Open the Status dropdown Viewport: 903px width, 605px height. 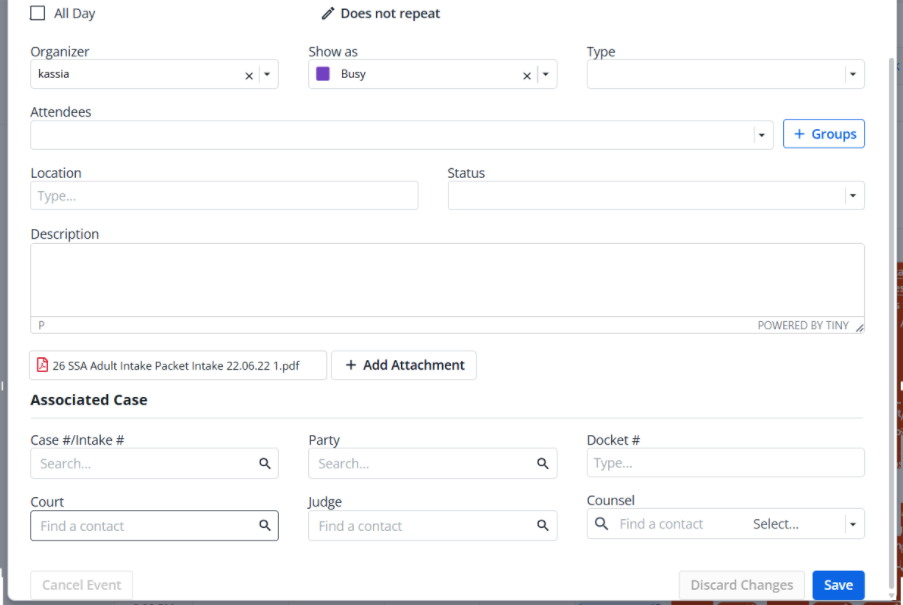[852, 195]
